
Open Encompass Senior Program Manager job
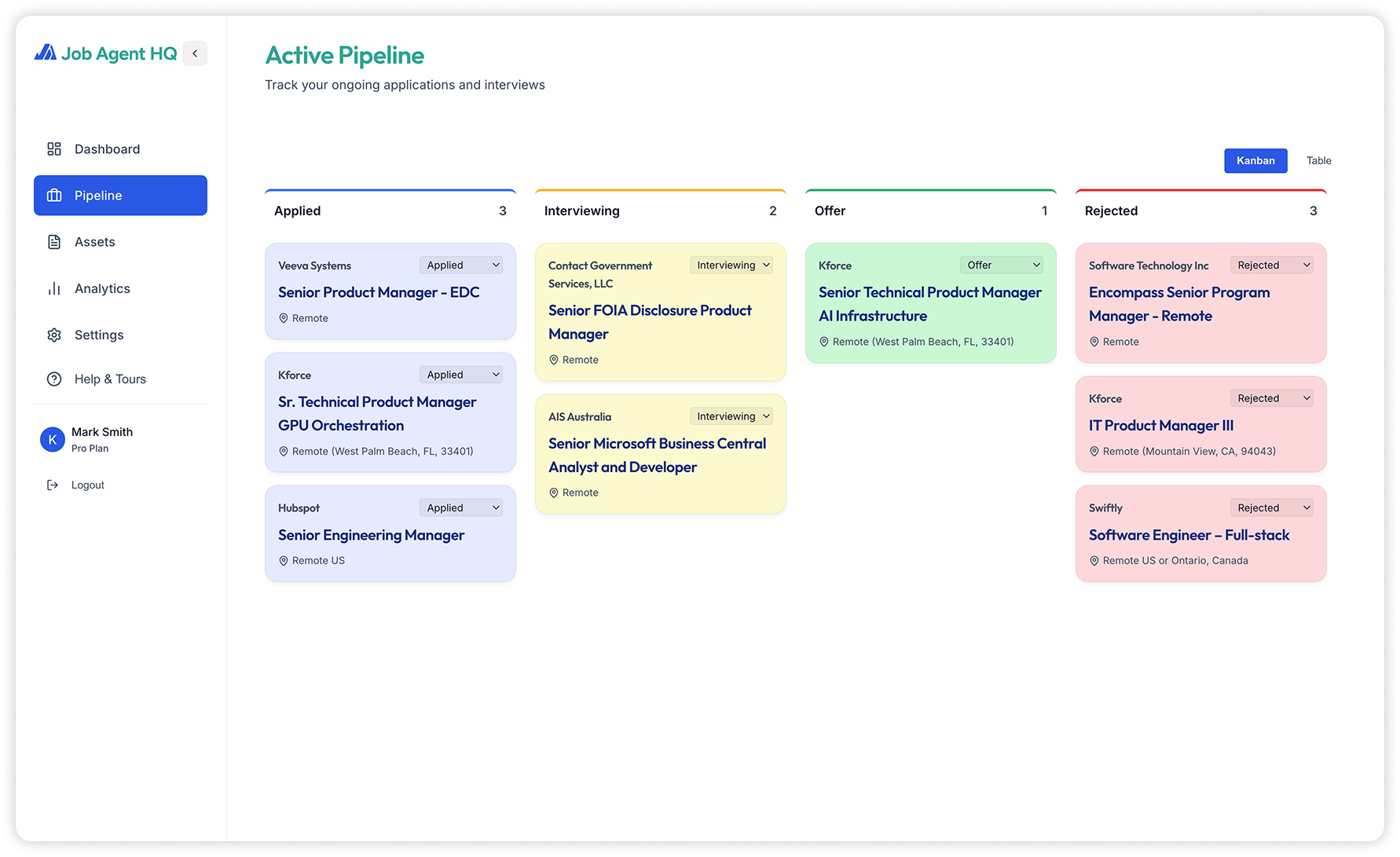click(1179, 304)
